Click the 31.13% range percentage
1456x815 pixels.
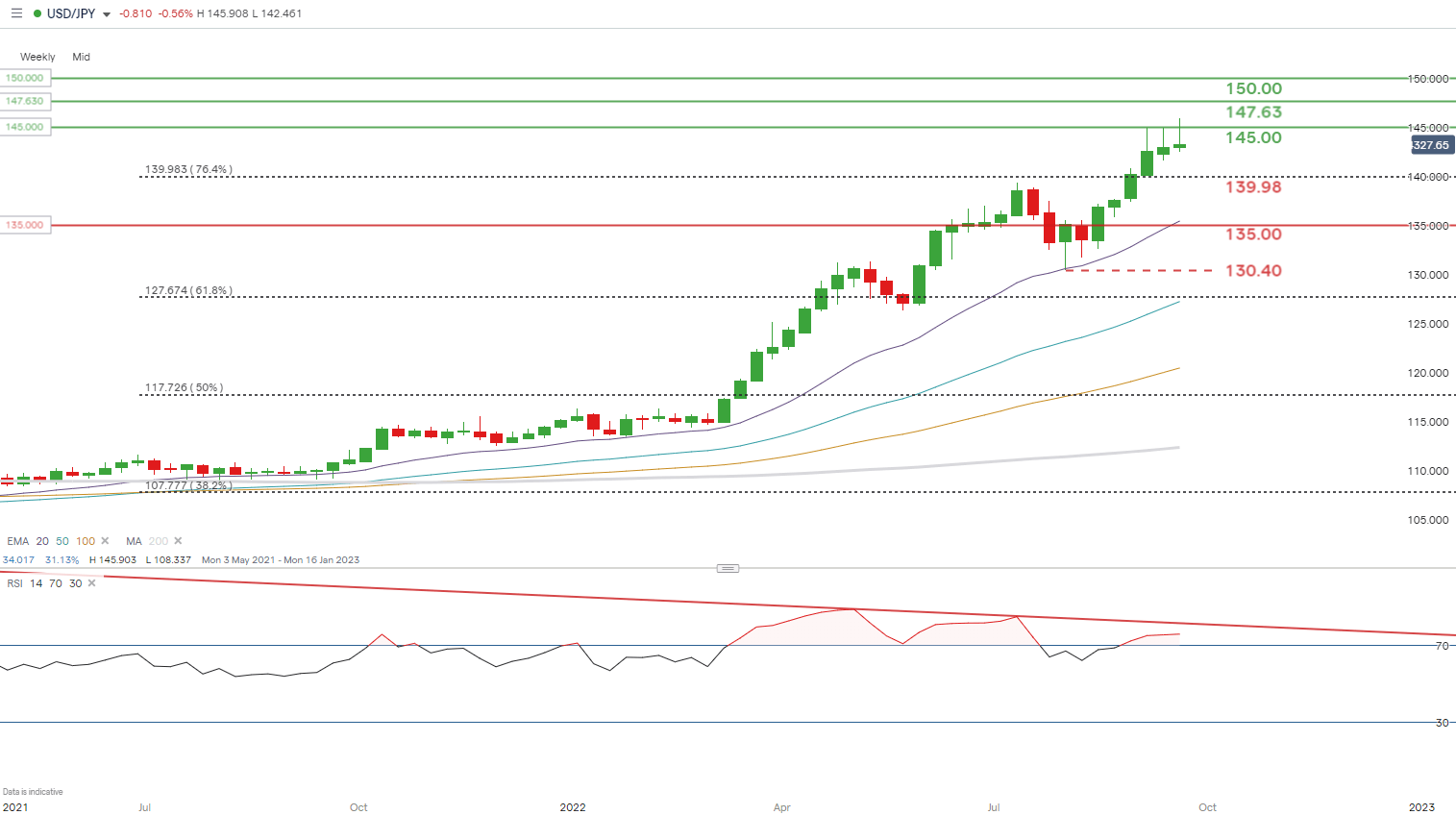click(62, 559)
